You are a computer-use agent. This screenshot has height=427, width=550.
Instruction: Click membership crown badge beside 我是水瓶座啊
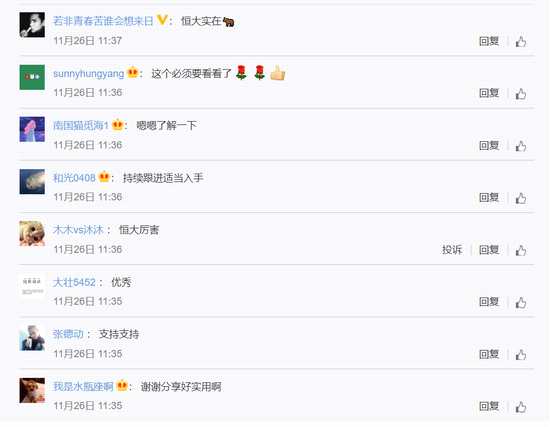(x=122, y=386)
